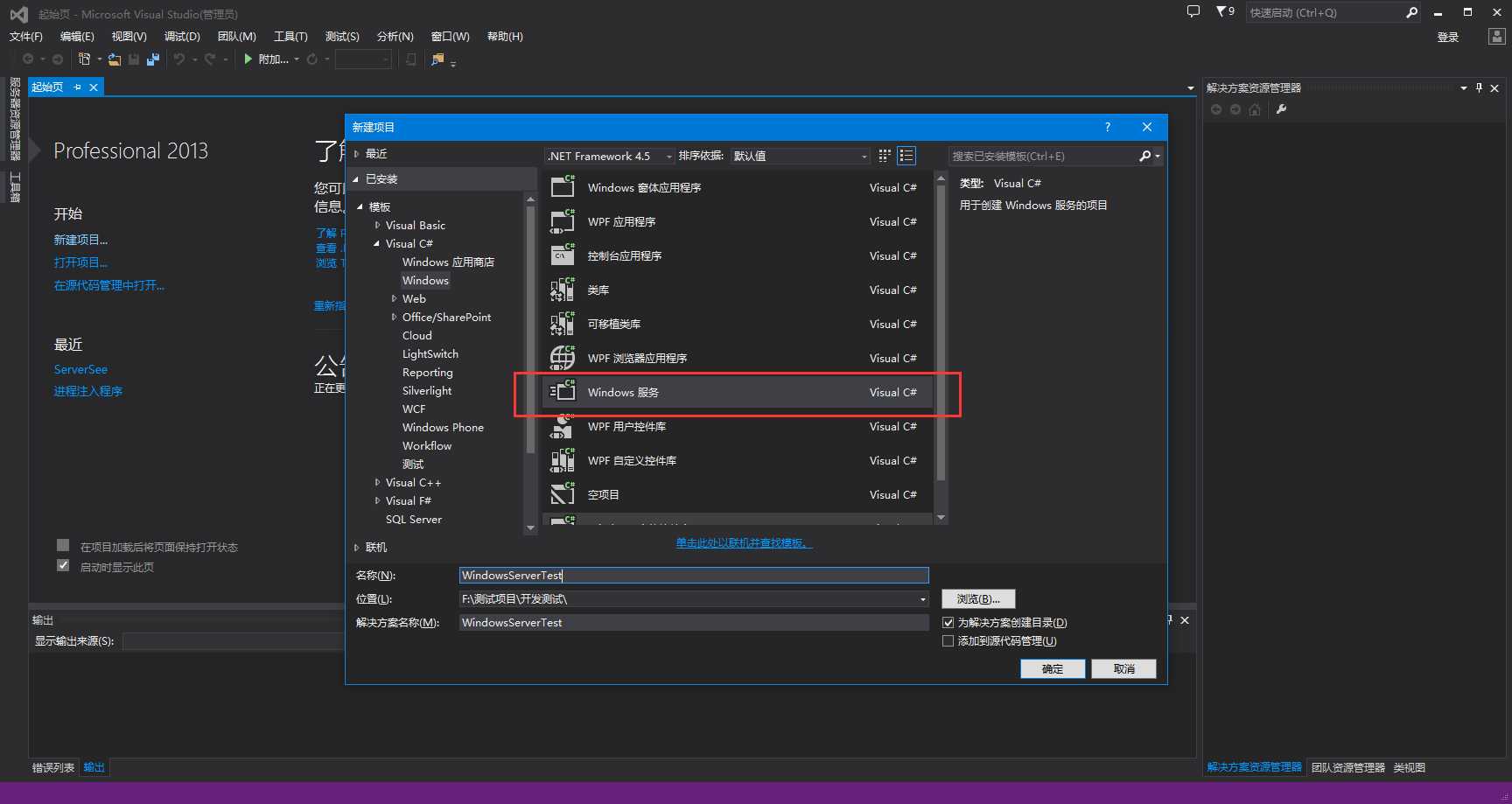The image size is (1512, 804).
Task: Switch template list to medium icons view
Action: point(906,156)
